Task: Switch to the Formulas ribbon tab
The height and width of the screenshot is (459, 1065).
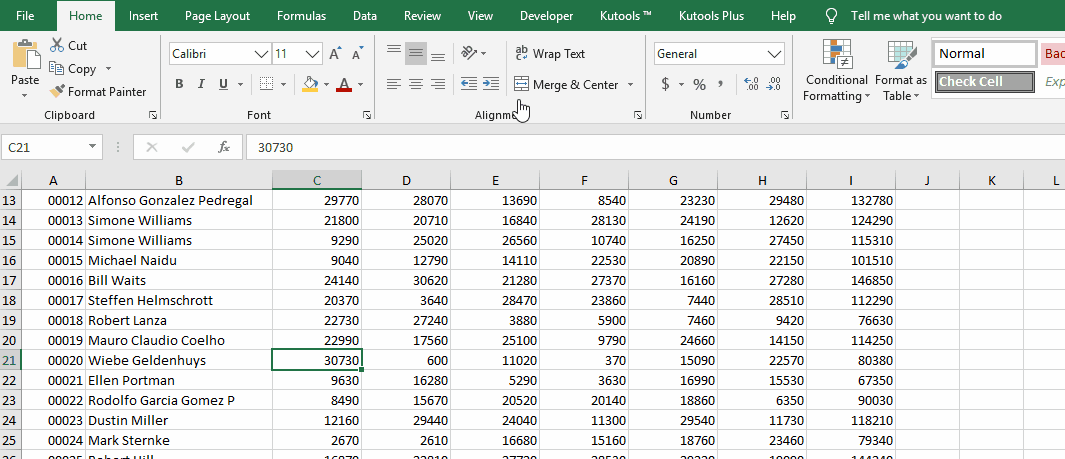Action: pos(301,16)
